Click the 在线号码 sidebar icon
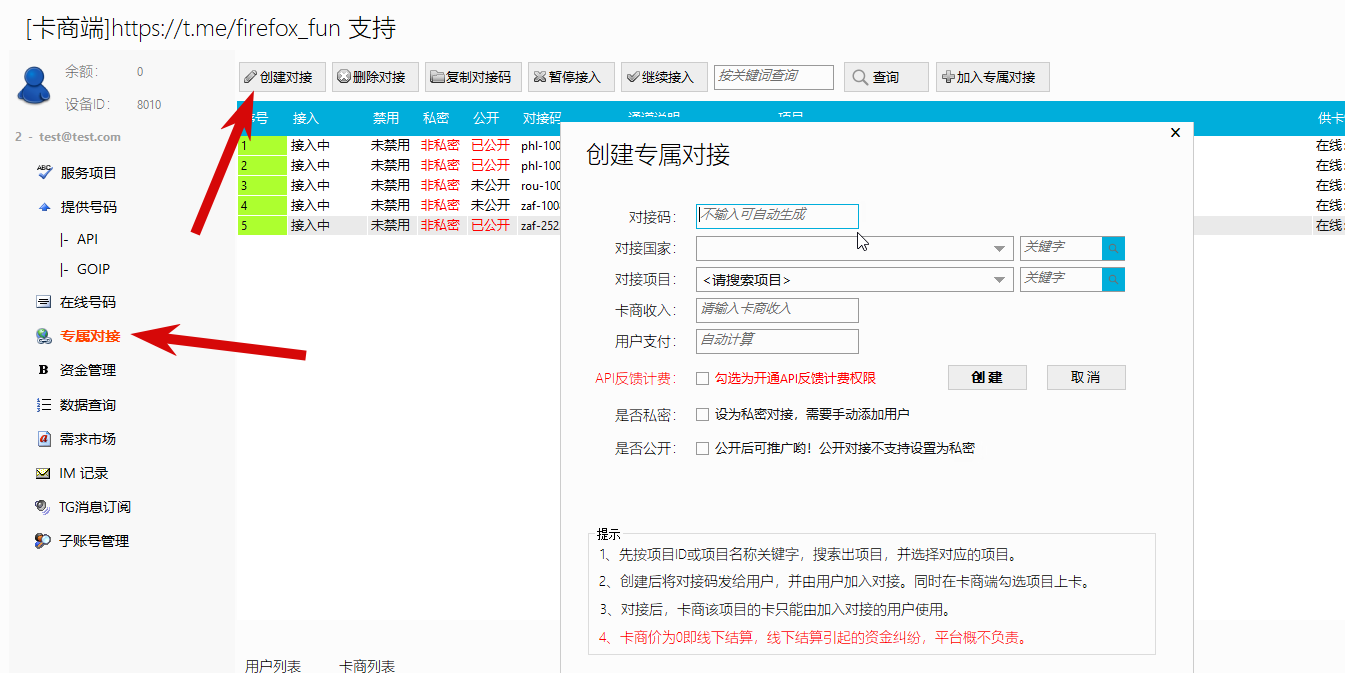 tap(43, 302)
